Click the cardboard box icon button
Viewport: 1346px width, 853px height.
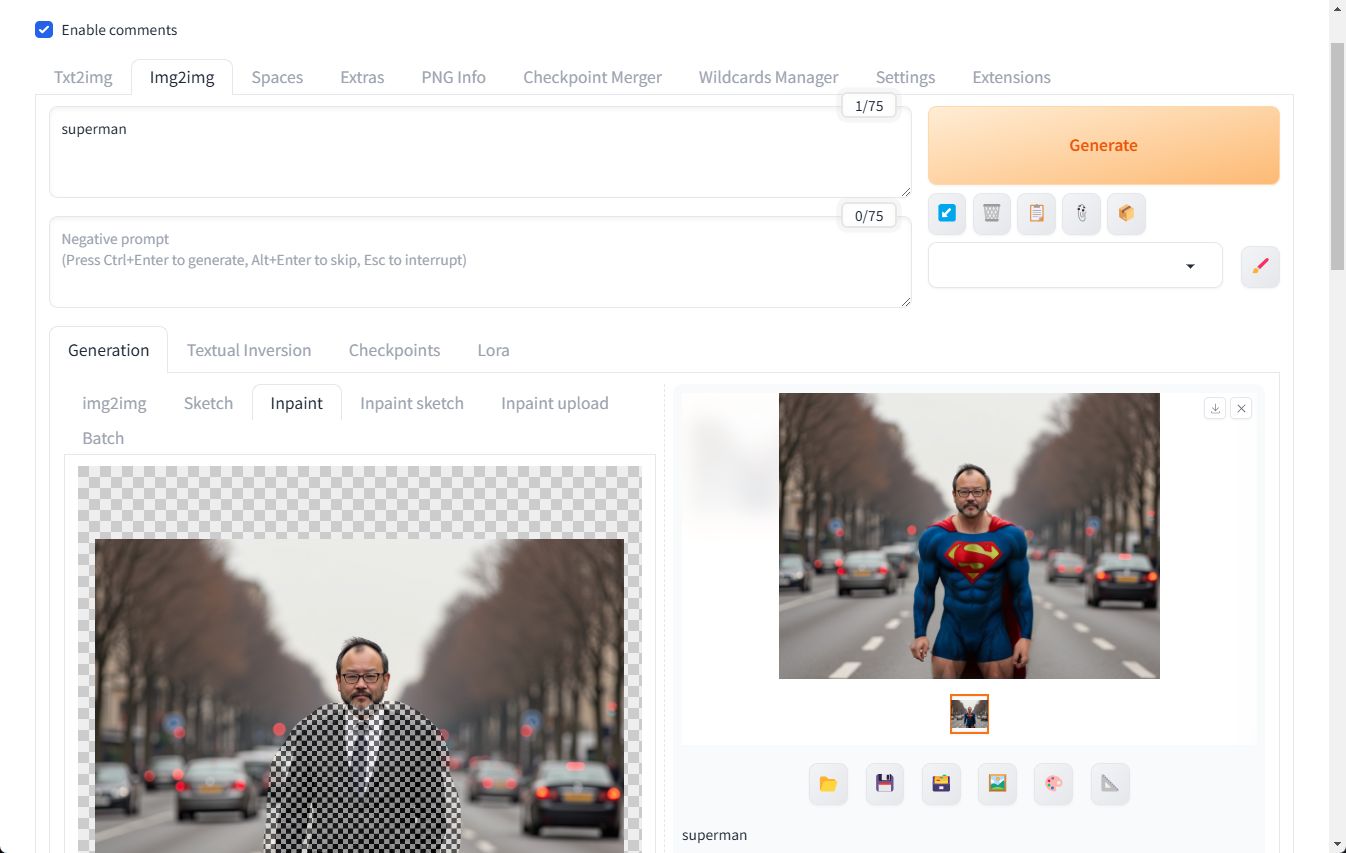coord(1126,213)
